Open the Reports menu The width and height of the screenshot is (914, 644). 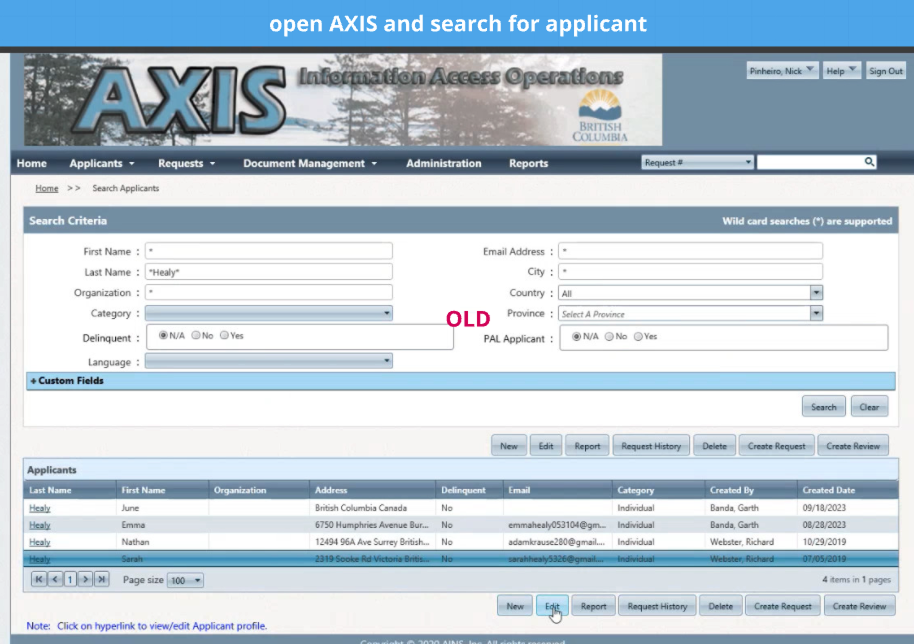coord(528,163)
